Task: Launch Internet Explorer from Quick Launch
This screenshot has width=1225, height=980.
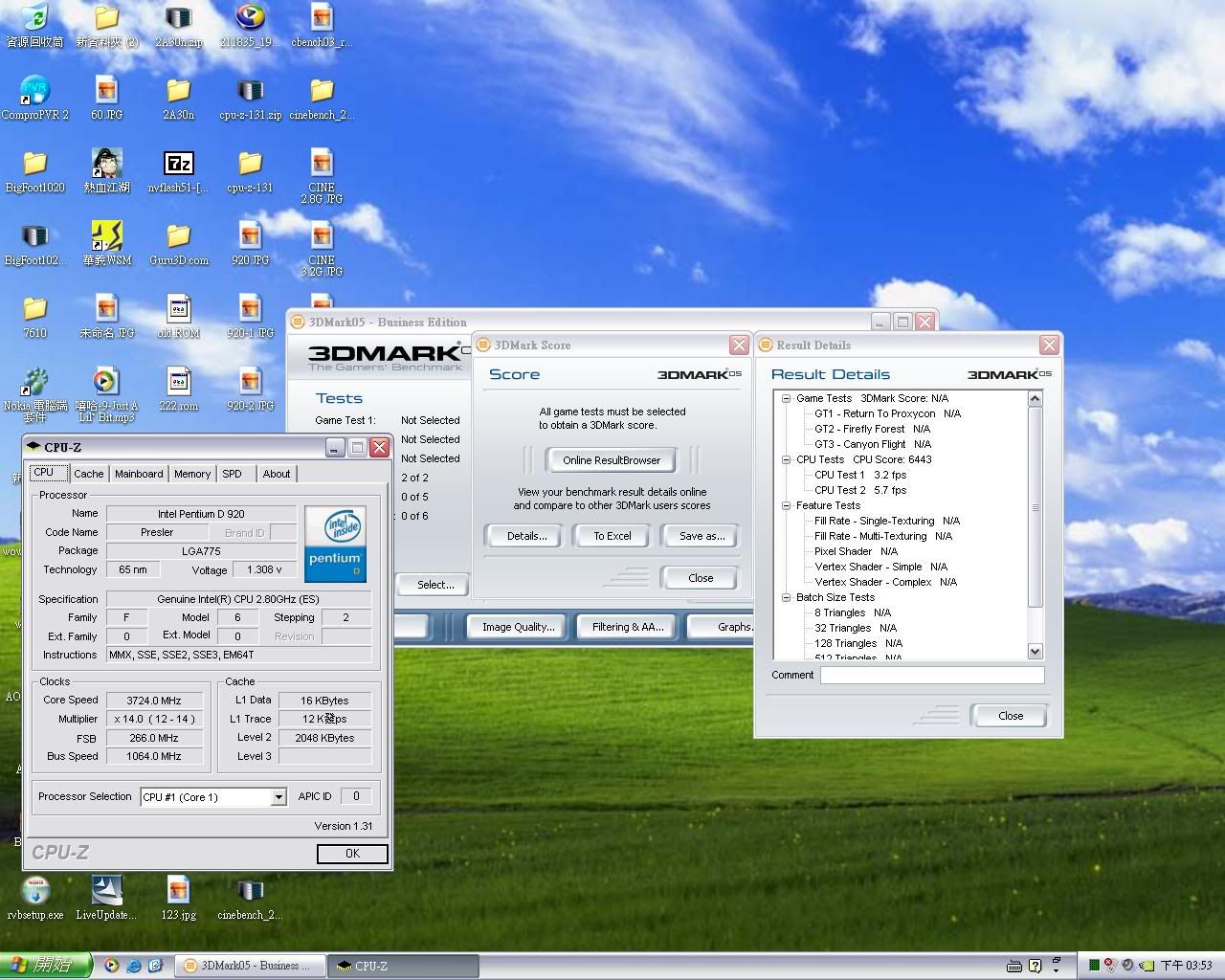Action: [134, 966]
